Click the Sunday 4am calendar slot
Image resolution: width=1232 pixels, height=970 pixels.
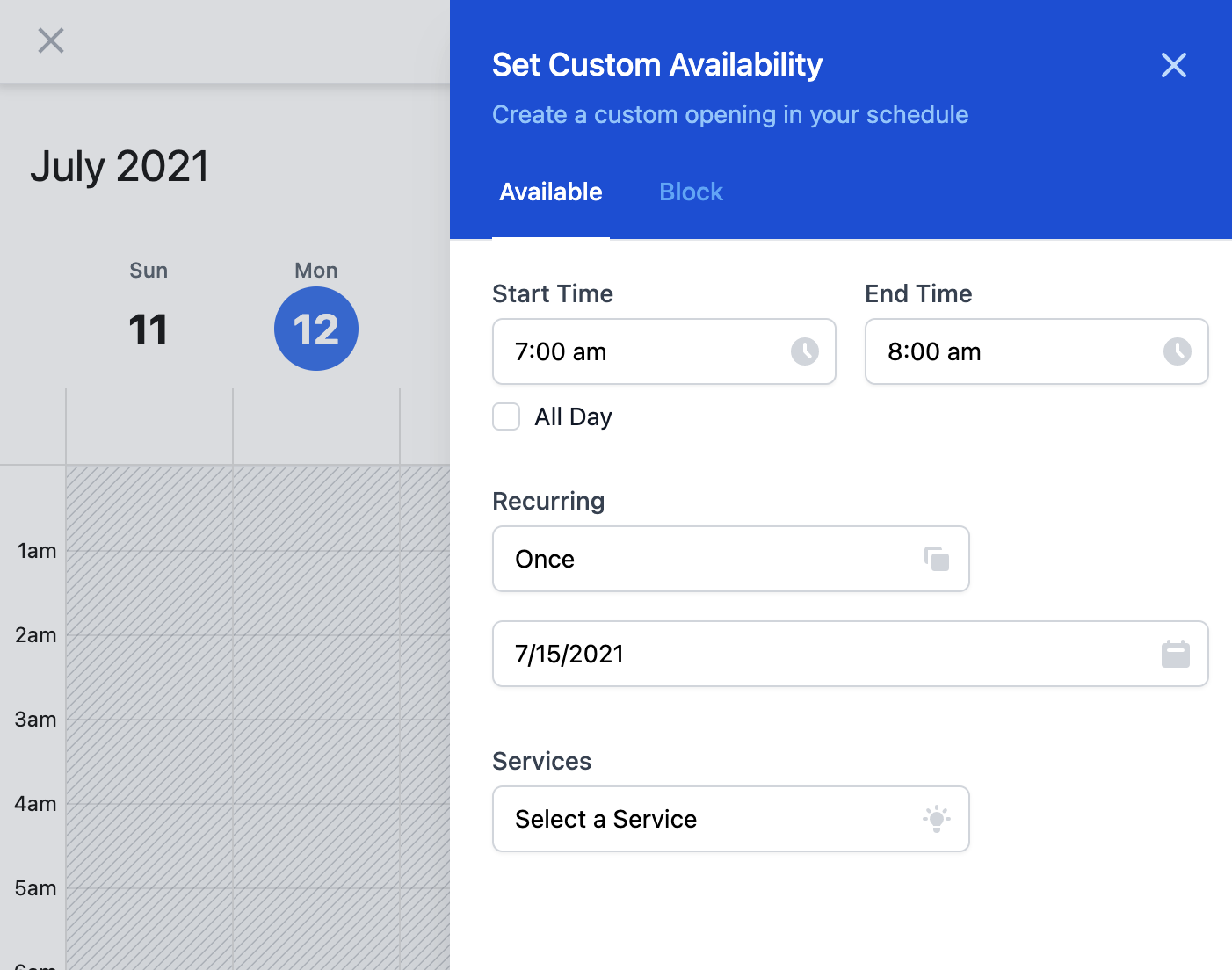149,845
